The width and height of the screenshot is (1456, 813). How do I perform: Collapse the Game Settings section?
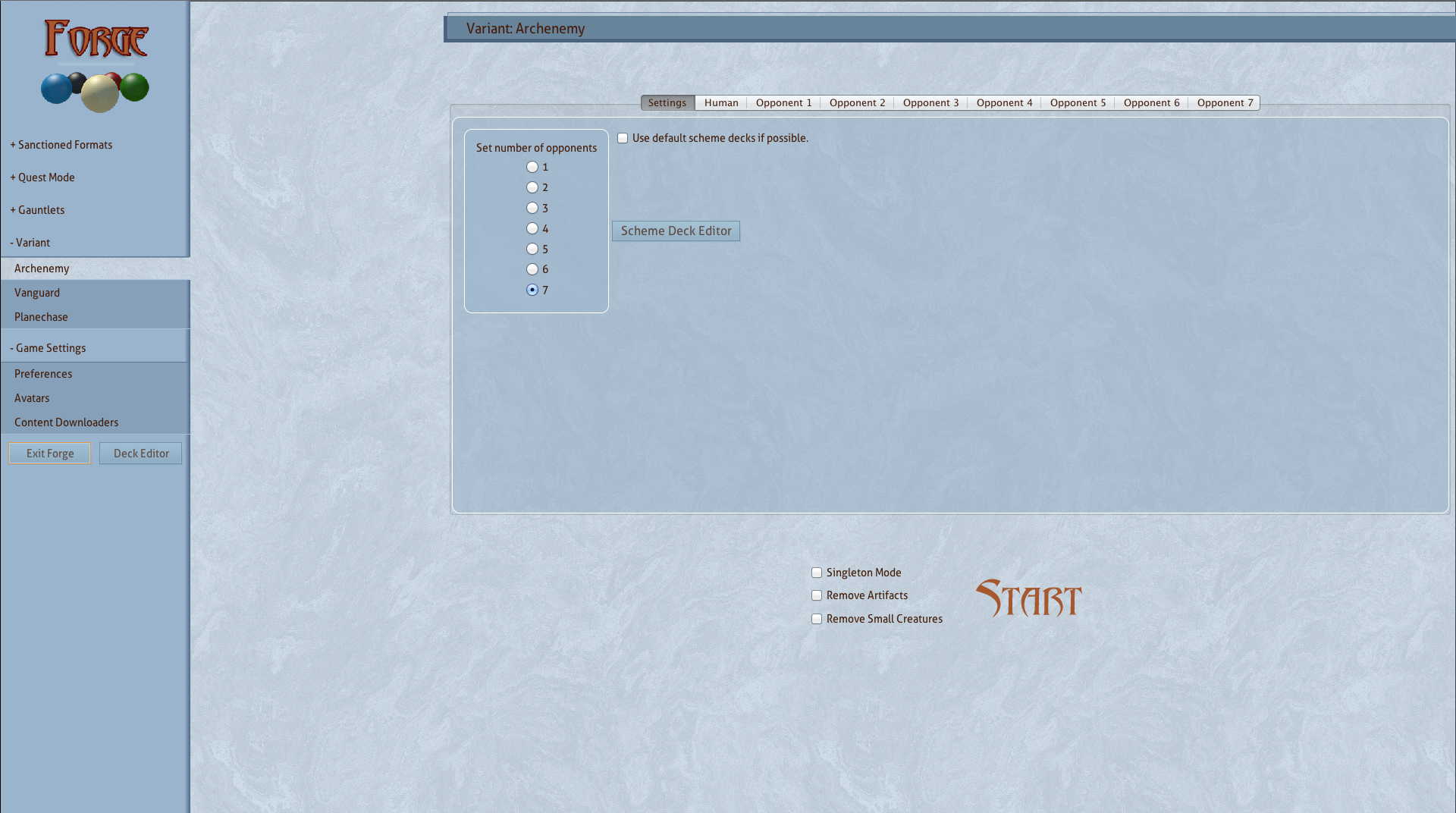click(48, 348)
